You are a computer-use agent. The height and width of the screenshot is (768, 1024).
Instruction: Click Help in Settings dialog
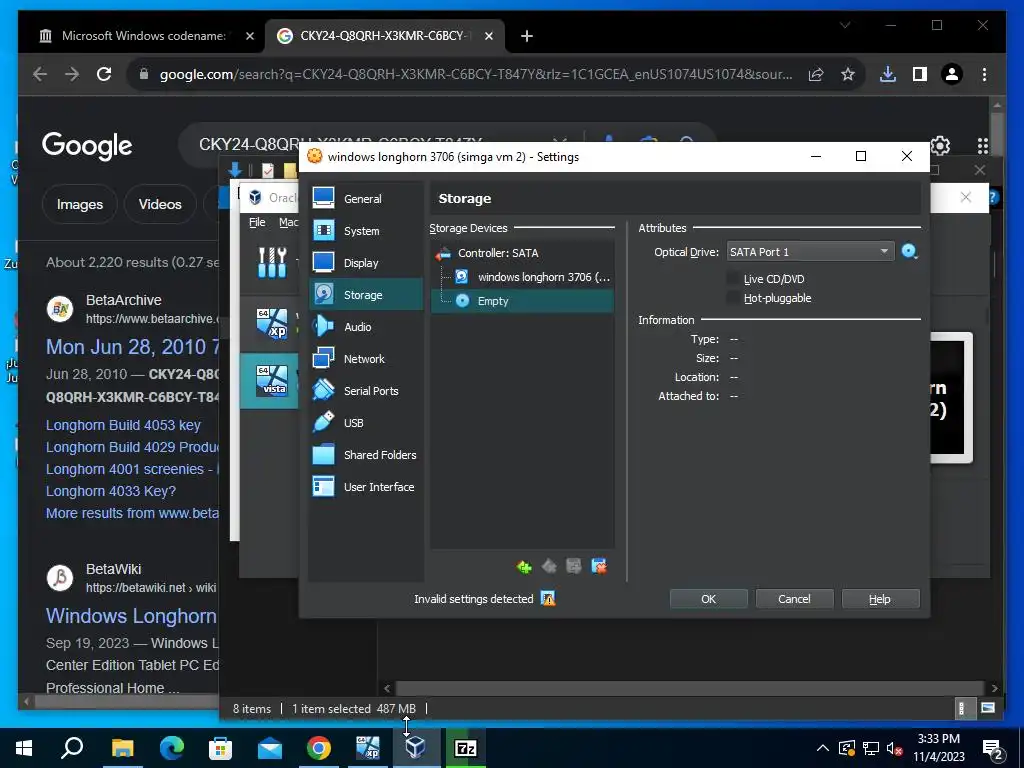tap(880, 599)
